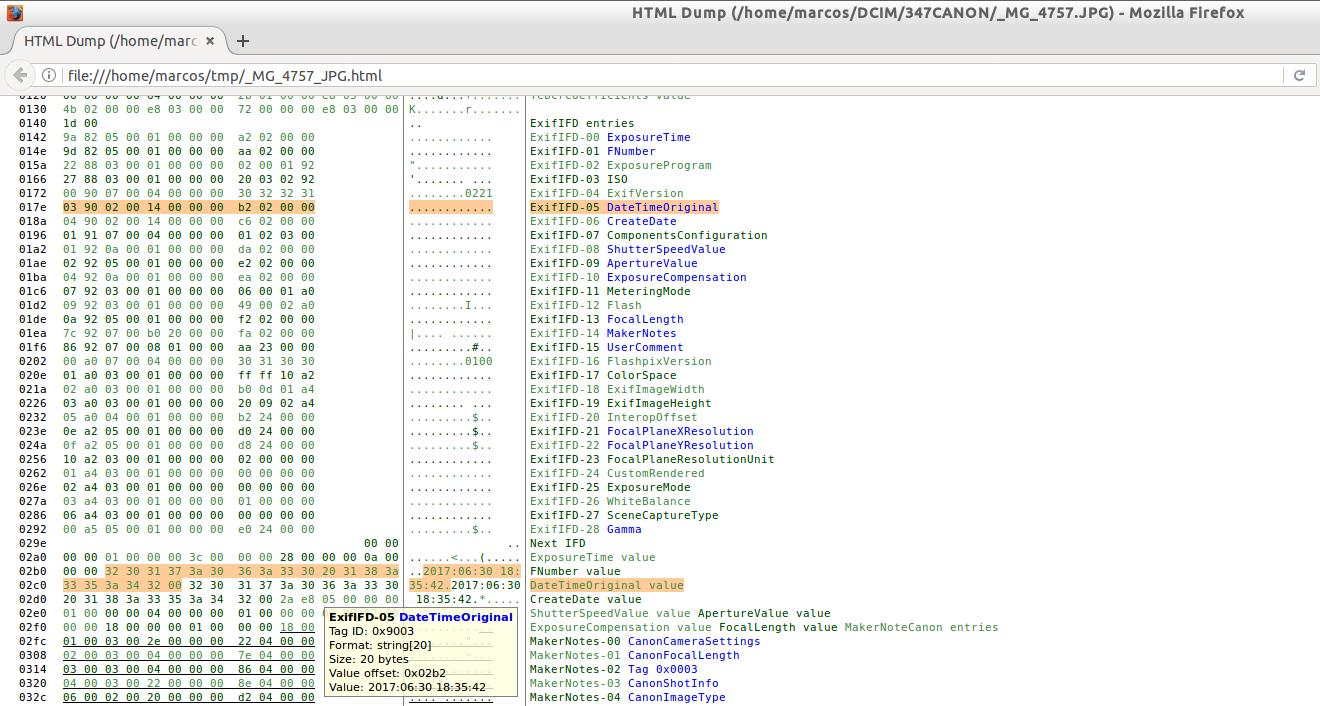This screenshot has width=1320, height=706.
Task: Select the ExifIFD-25 ExposureMode entry
Action: click(x=610, y=488)
